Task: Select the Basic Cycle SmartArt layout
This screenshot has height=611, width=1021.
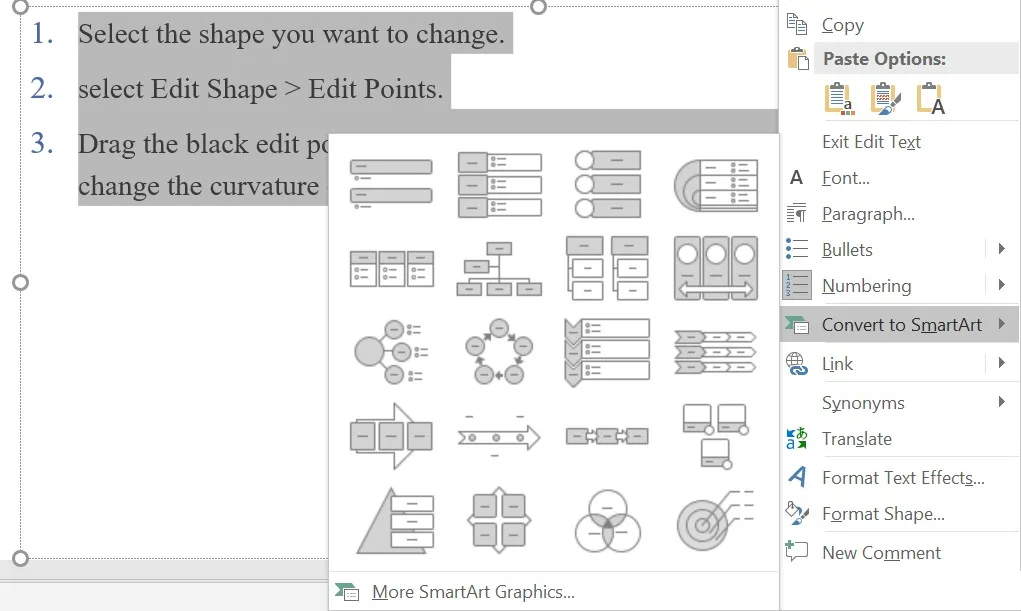Action: tap(499, 352)
